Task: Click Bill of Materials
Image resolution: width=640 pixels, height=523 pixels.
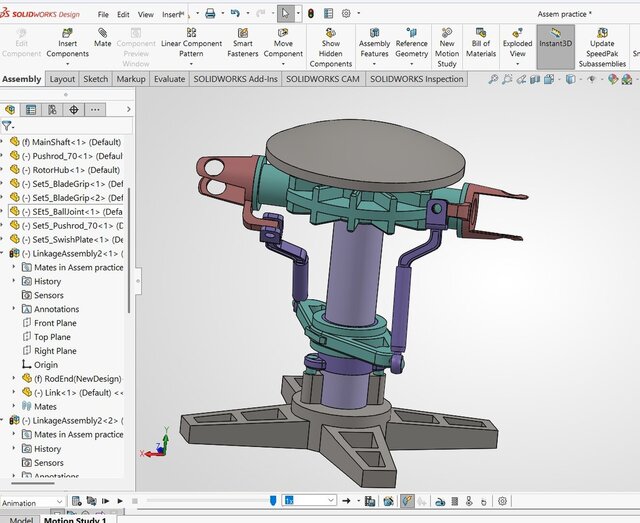Action: point(481,43)
